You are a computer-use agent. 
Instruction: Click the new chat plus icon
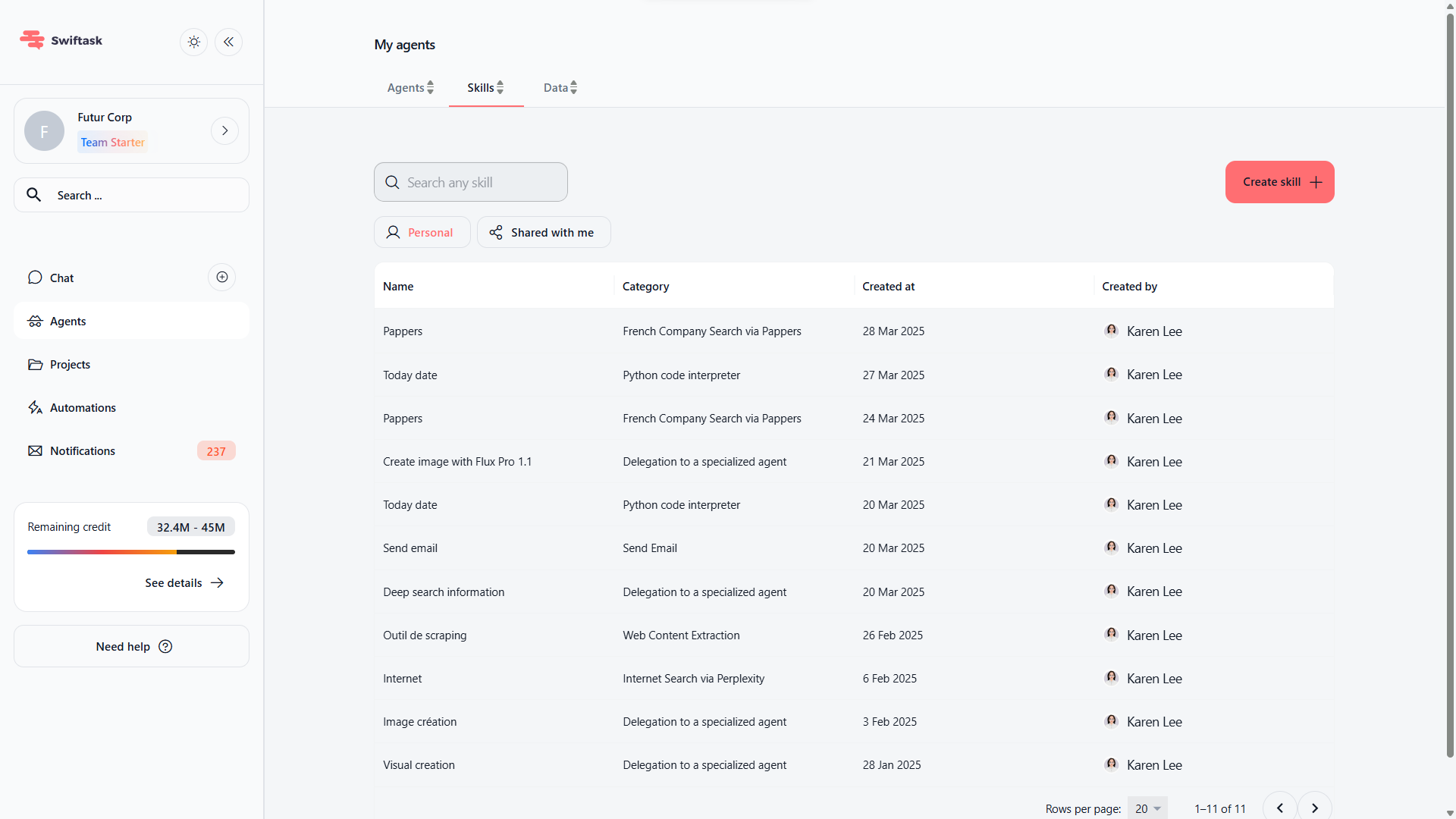coord(222,278)
